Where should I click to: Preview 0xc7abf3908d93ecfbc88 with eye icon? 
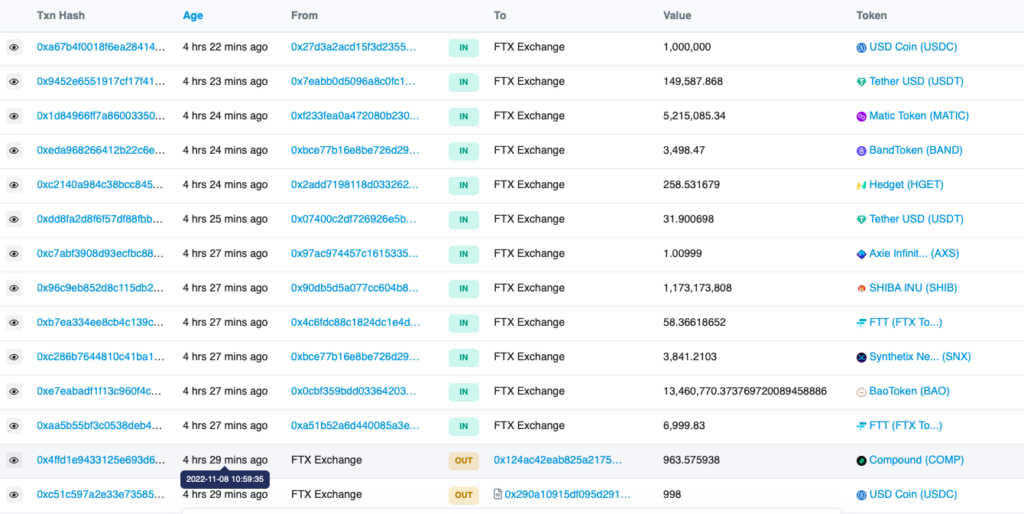point(14,254)
